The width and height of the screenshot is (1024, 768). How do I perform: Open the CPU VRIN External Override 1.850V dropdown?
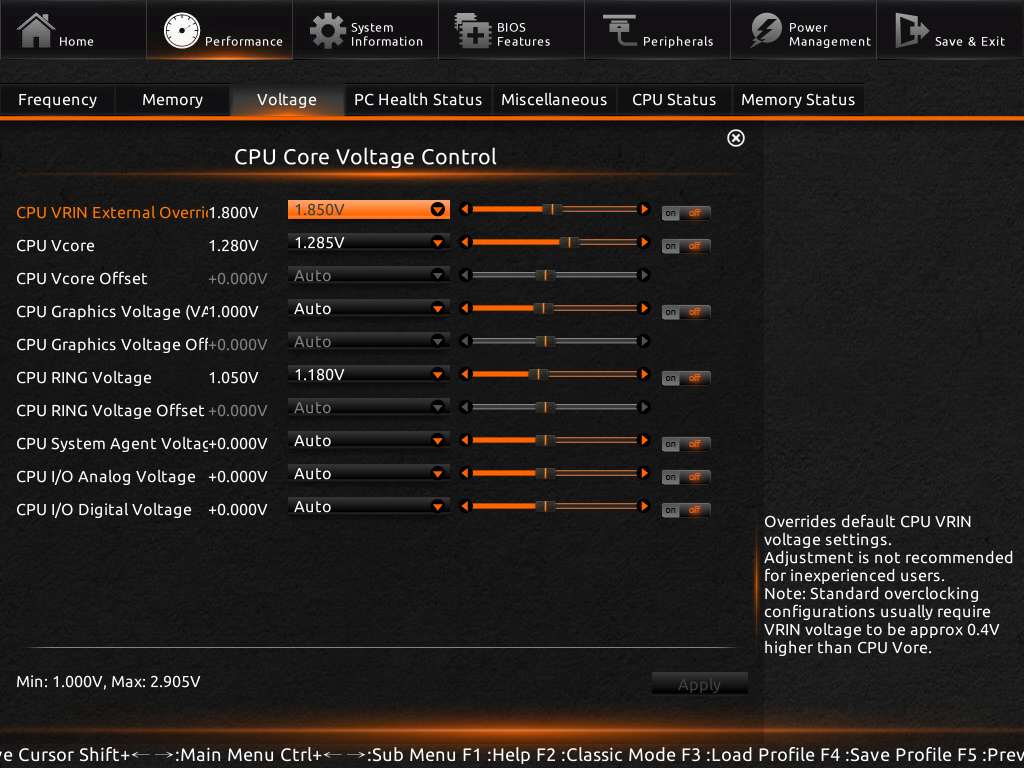pyautogui.click(x=437, y=210)
